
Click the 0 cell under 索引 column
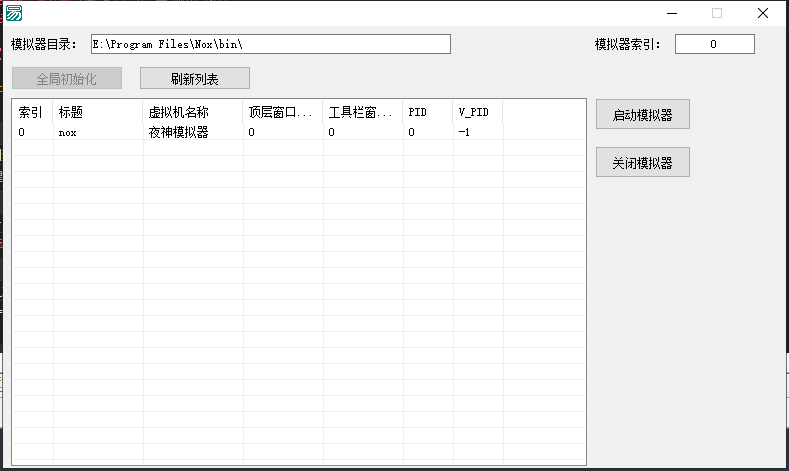(22, 132)
